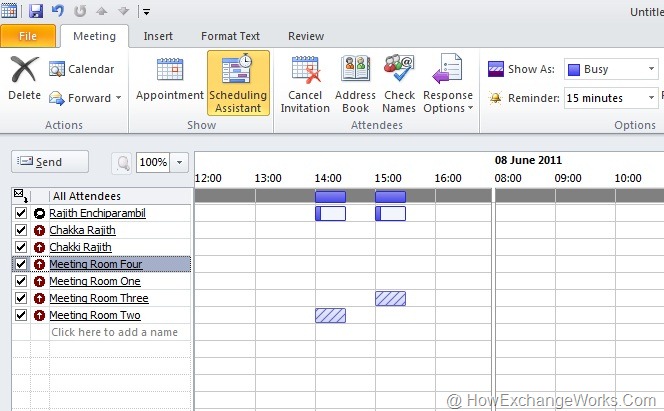Open Rajith Enchiparambil name link
The width and height of the screenshot is (664, 411).
(x=97, y=213)
